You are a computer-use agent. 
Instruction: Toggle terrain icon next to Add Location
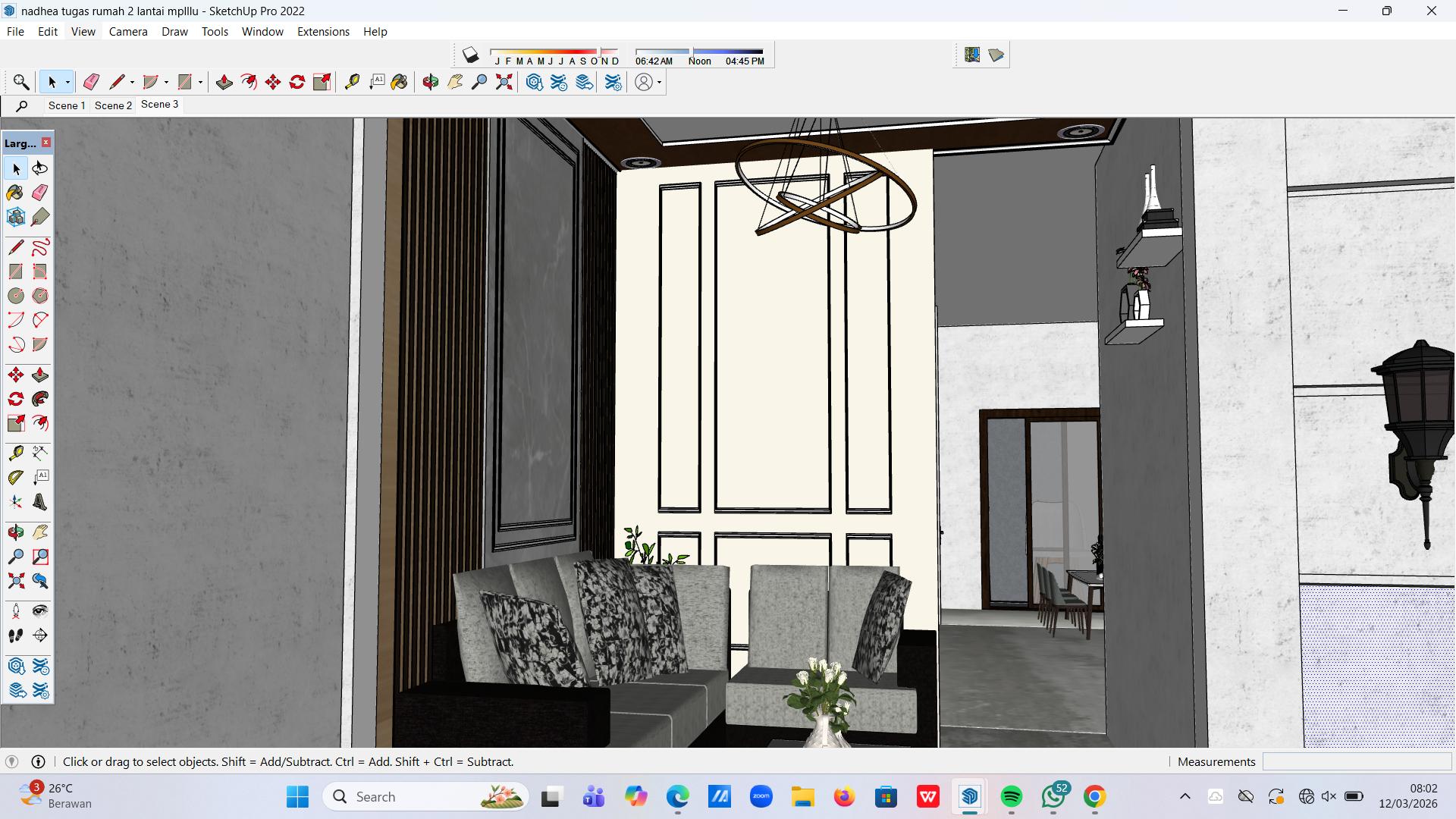996,55
